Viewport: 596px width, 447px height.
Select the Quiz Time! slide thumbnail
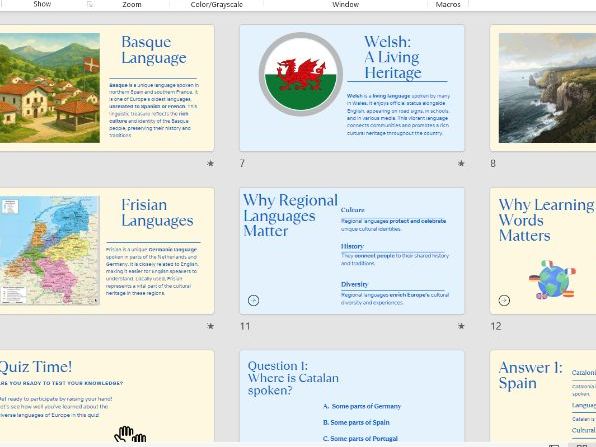107,396
